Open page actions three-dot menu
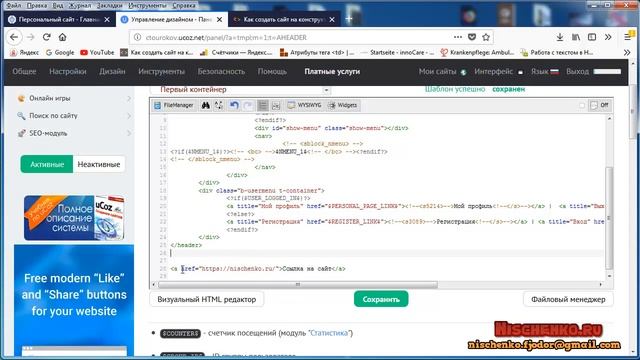 pos(458,37)
